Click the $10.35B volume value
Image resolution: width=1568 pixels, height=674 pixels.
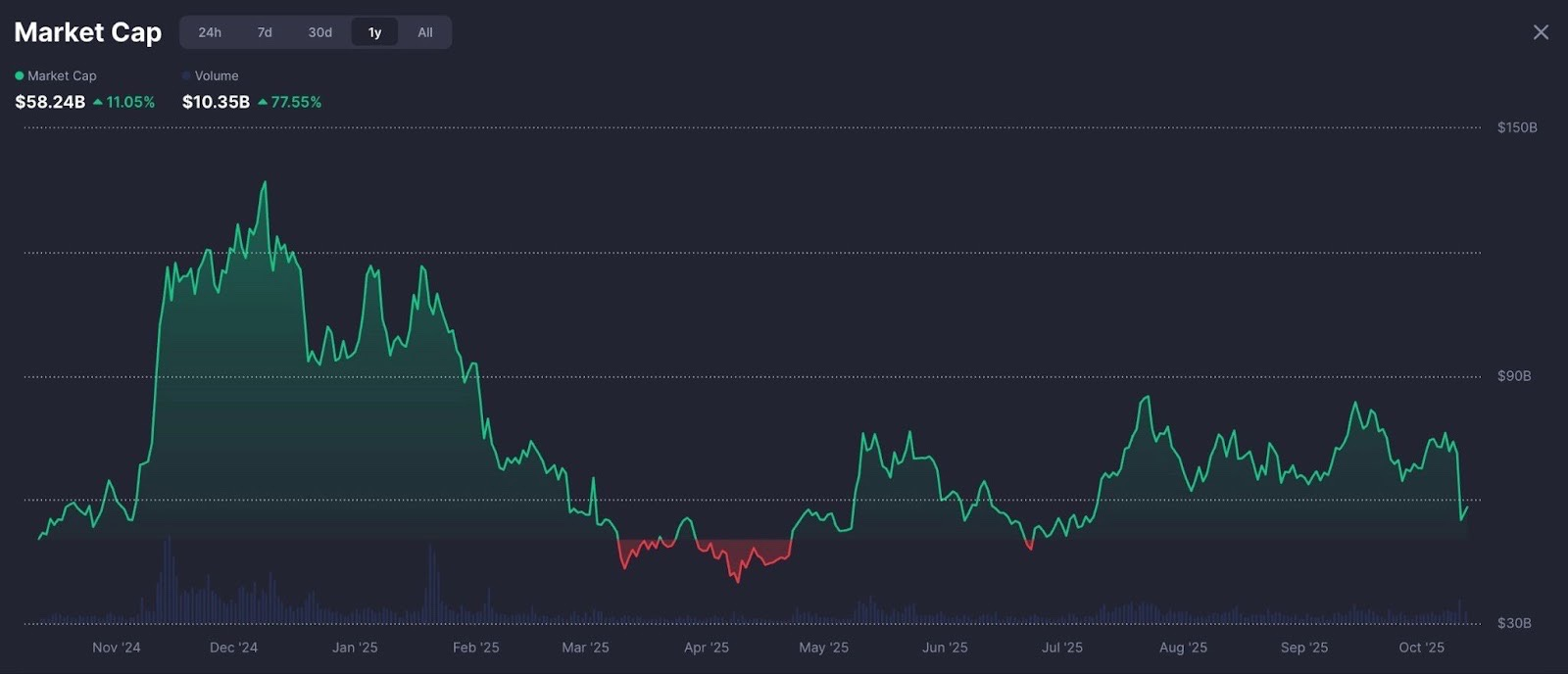tap(216, 102)
